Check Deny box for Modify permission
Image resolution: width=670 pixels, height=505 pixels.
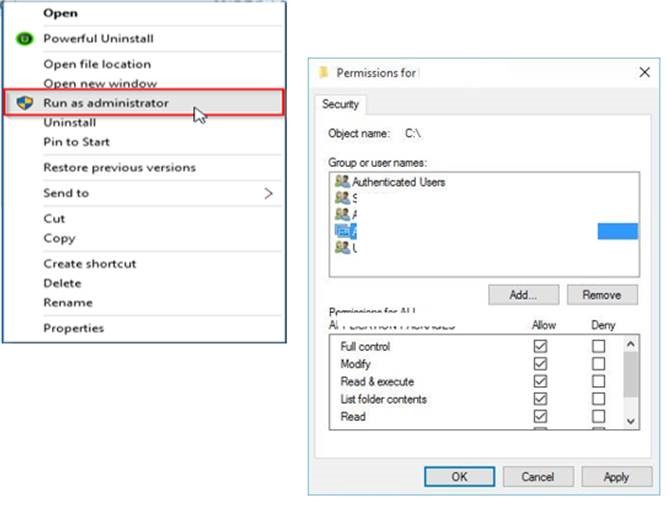point(598,364)
